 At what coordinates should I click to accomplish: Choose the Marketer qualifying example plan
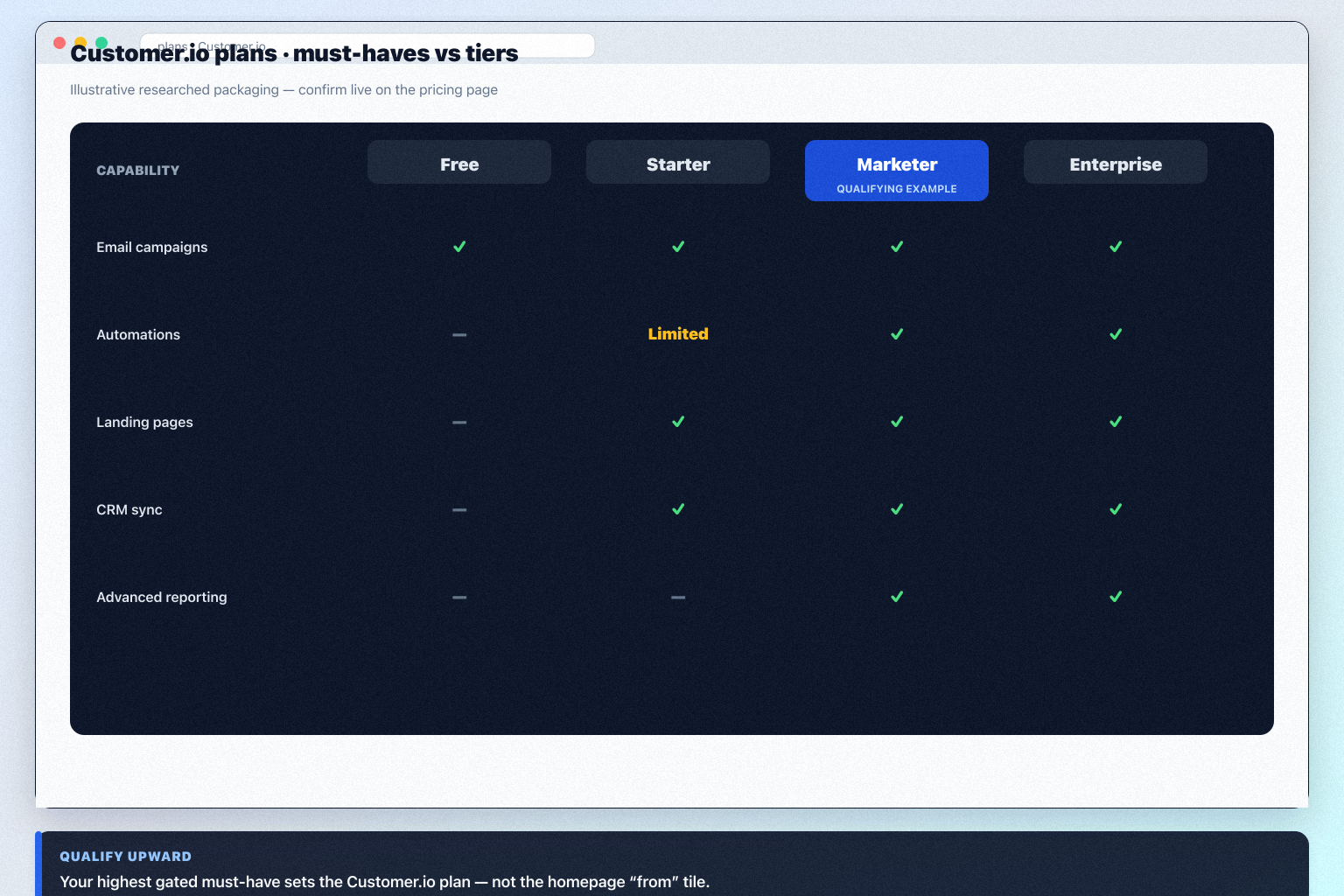coord(897,171)
